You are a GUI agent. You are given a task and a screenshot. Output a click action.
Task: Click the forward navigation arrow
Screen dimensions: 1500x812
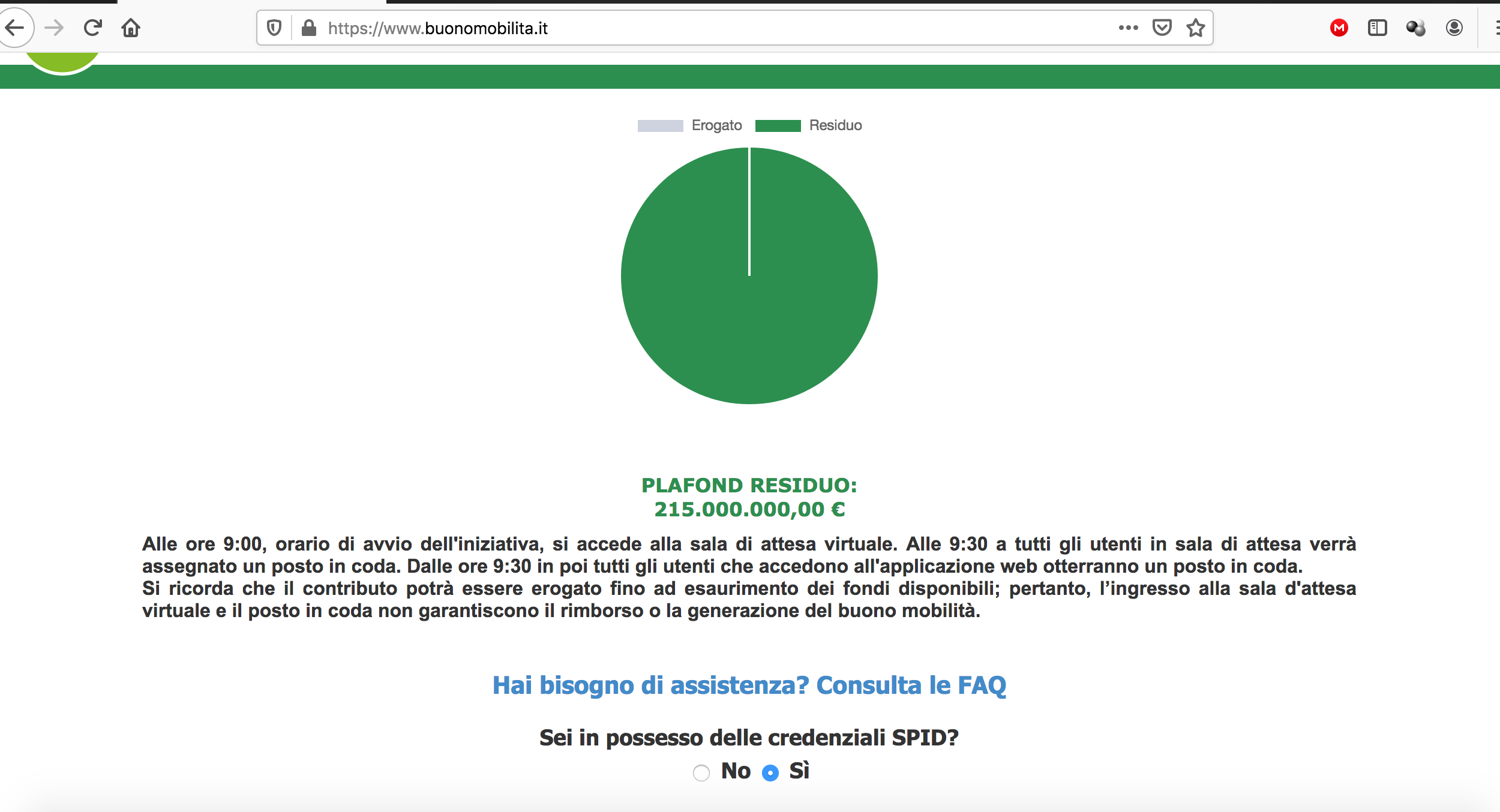coord(54,28)
